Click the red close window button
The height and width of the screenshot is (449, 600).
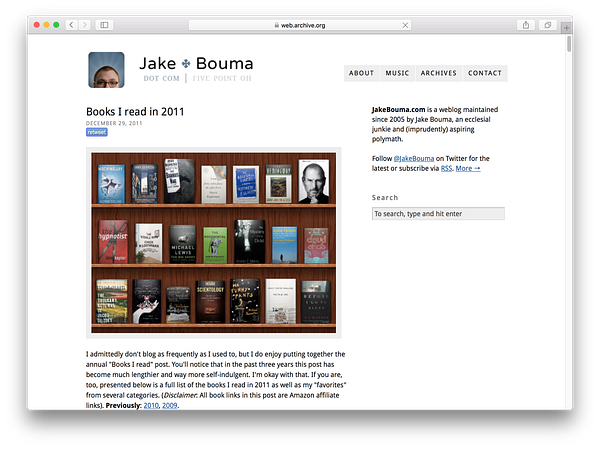37,25
